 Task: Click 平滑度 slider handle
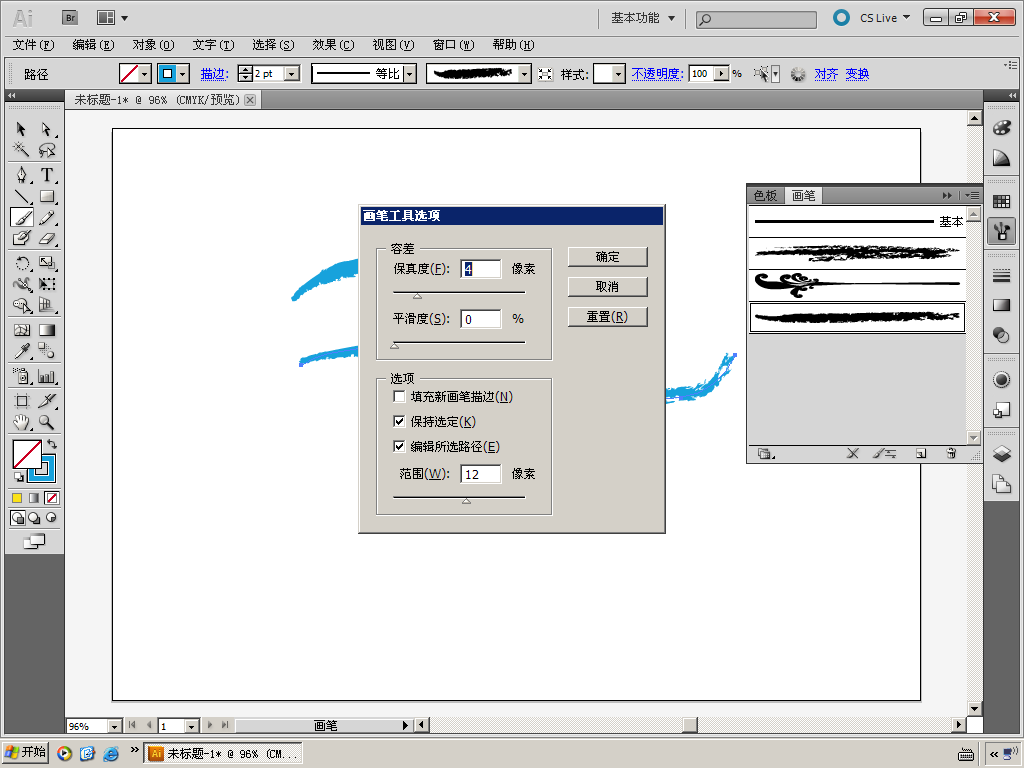click(394, 345)
